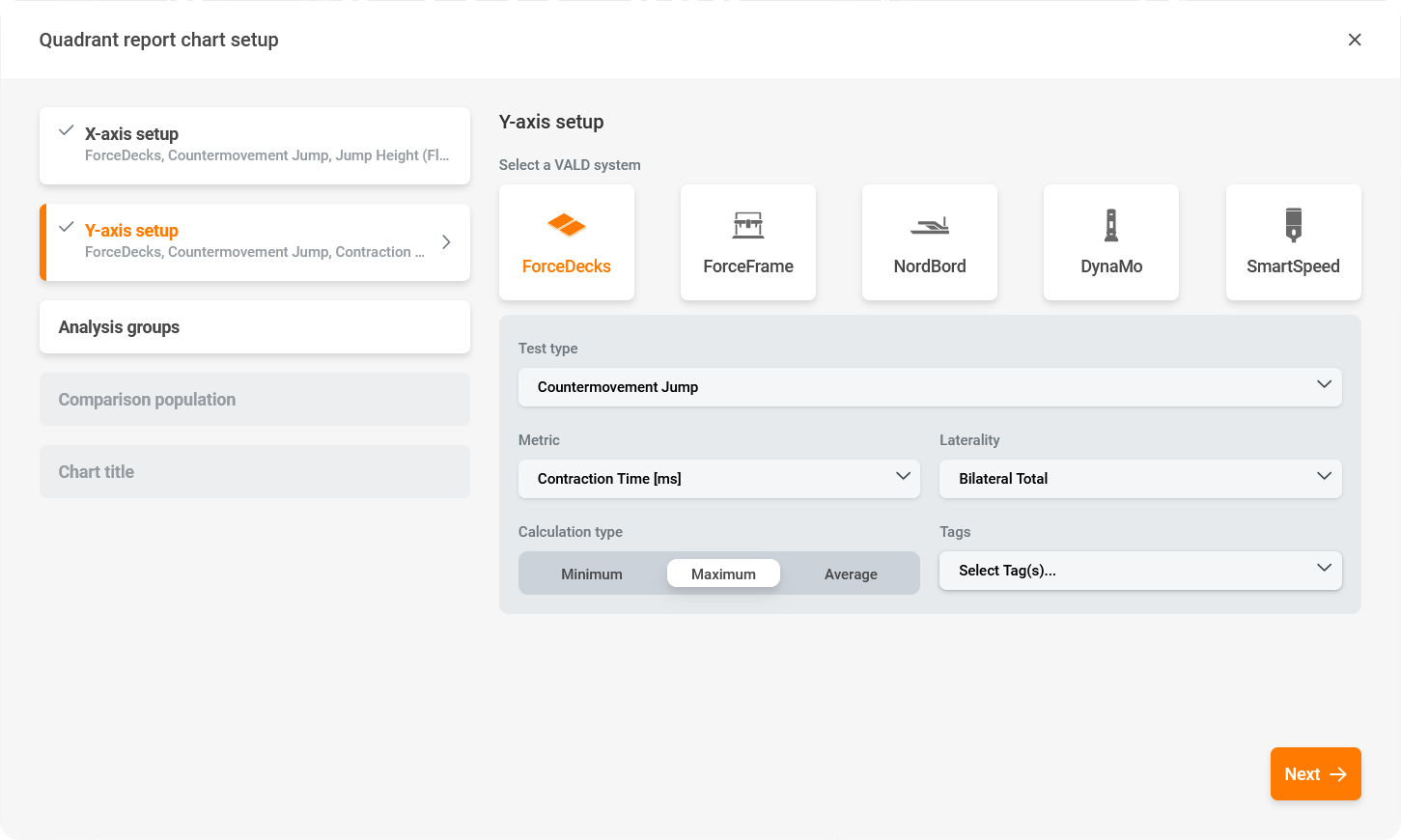Screen dimensions: 1401x840
Task: Click the X-axis setup description text
Action: click(266, 155)
